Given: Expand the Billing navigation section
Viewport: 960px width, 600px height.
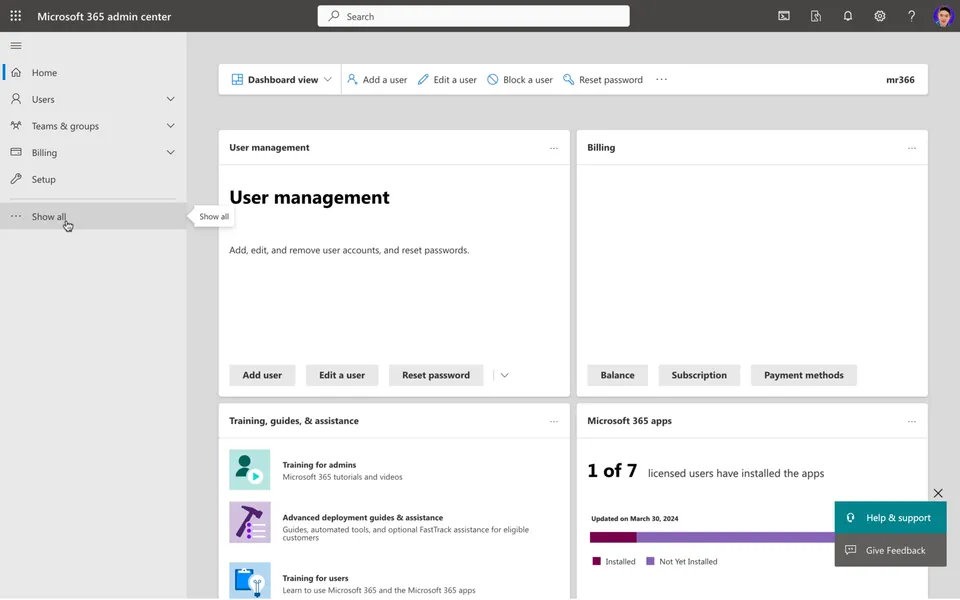Looking at the screenshot, I should 170,152.
